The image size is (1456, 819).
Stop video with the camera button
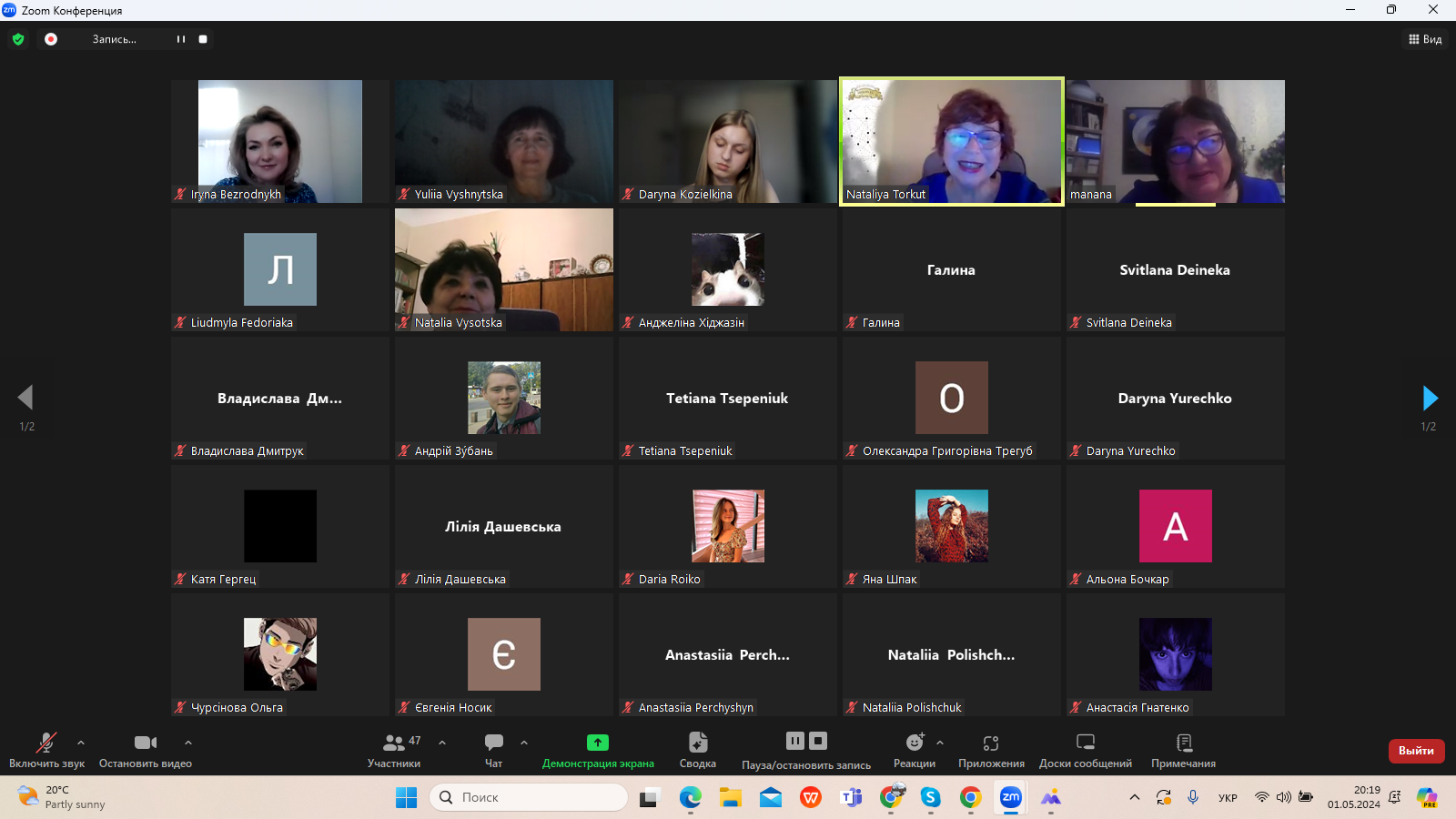tap(146, 743)
